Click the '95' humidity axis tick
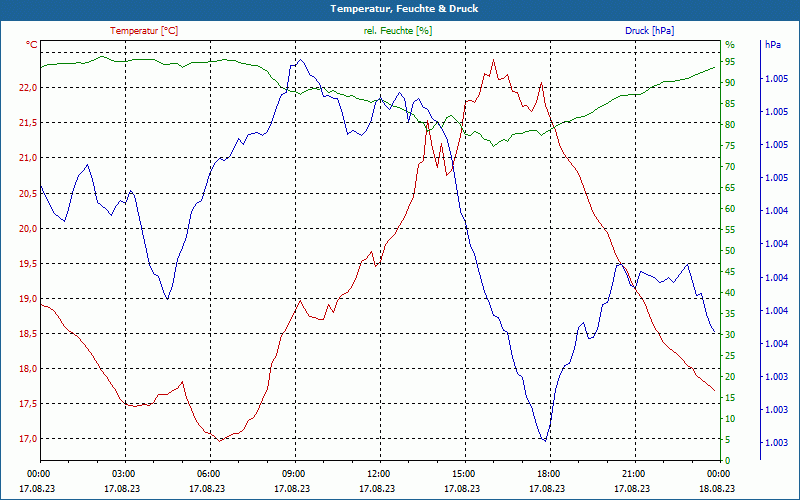The height and width of the screenshot is (500, 800). click(730, 62)
